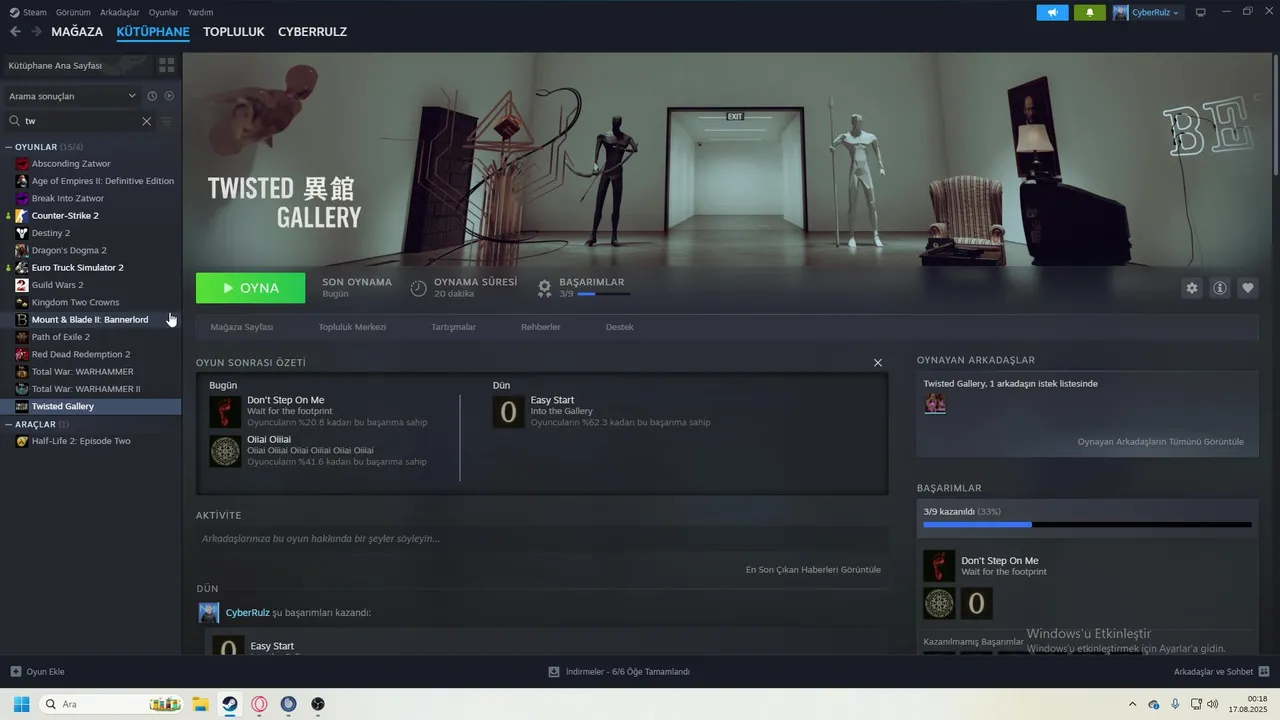This screenshot has width=1280, height=720.
Task: Open the Destek link
Action: (x=619, y=327)
